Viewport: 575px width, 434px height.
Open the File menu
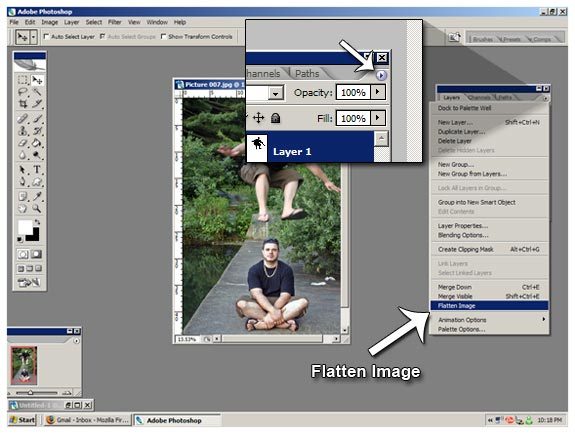pos(14,22)
